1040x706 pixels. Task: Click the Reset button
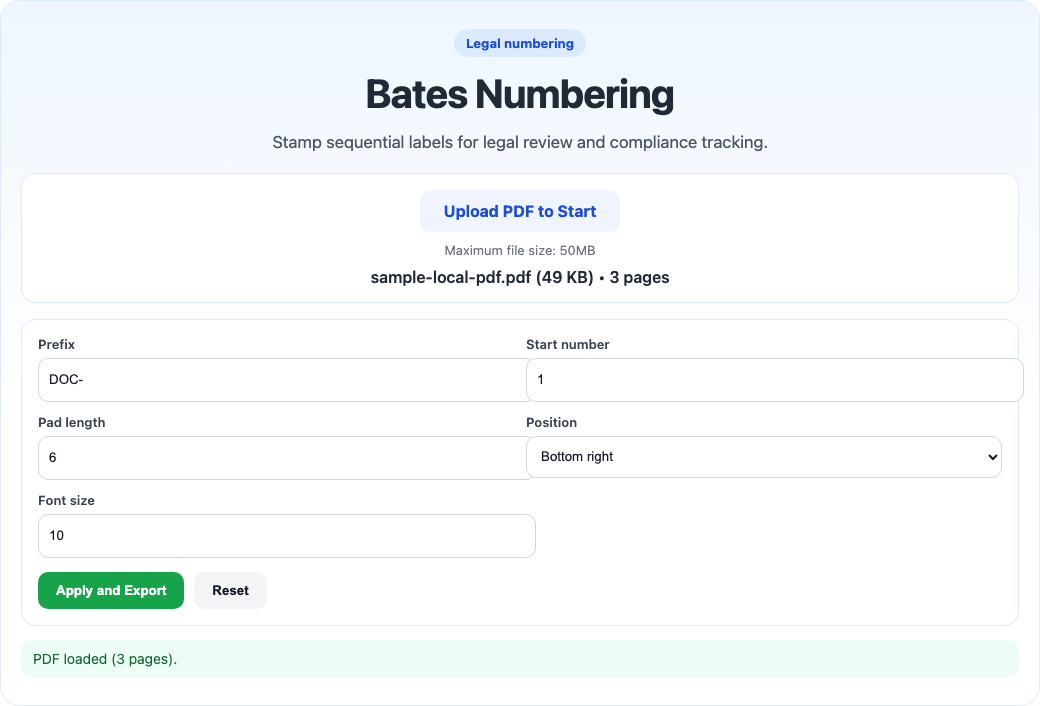(x=230, y=590)
